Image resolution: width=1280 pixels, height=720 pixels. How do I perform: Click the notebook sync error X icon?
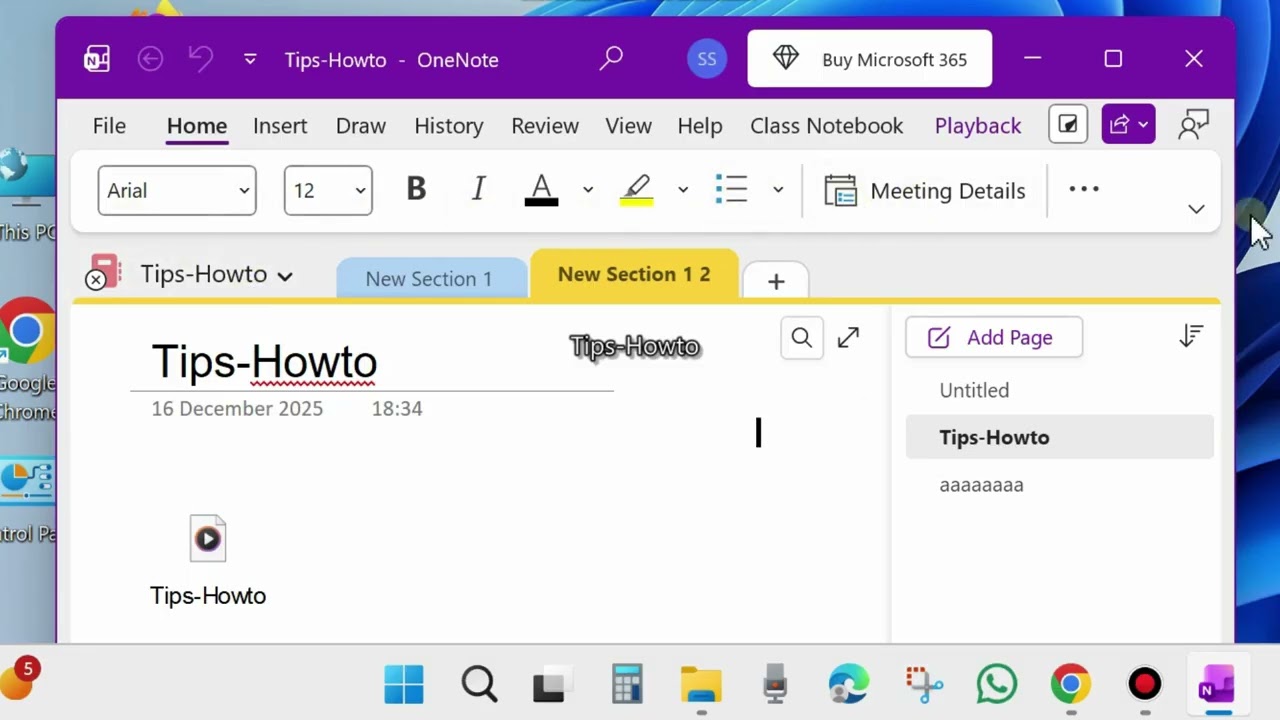tap(96, 280)
